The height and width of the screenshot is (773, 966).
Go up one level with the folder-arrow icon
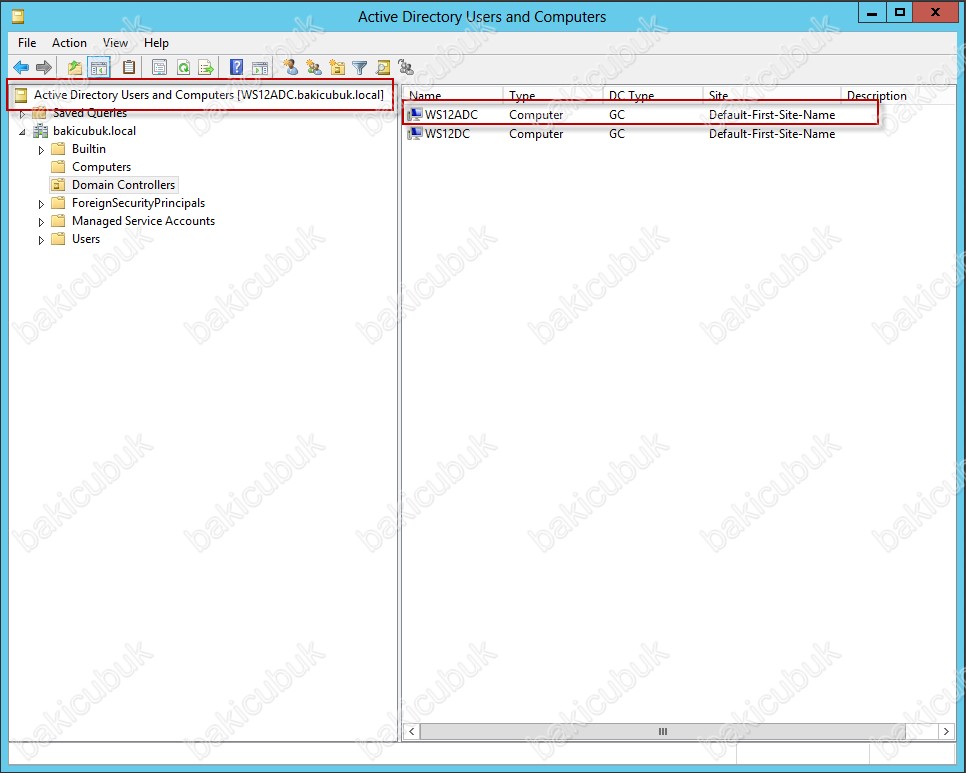[75, 67]
